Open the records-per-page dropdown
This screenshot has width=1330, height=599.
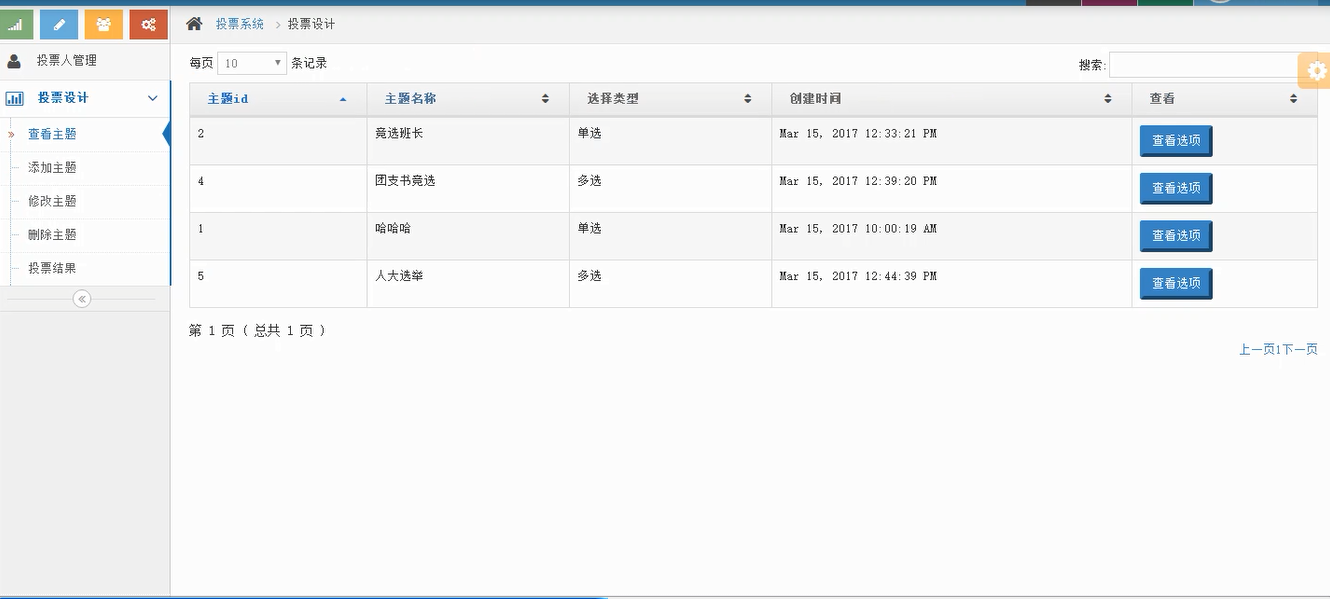(252, 63)
